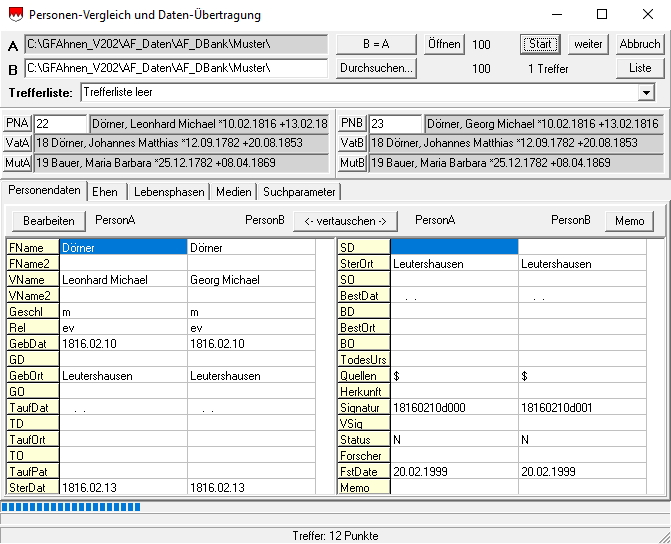
Task: Swap persons with vertauschen button
Action: [345, 221]
